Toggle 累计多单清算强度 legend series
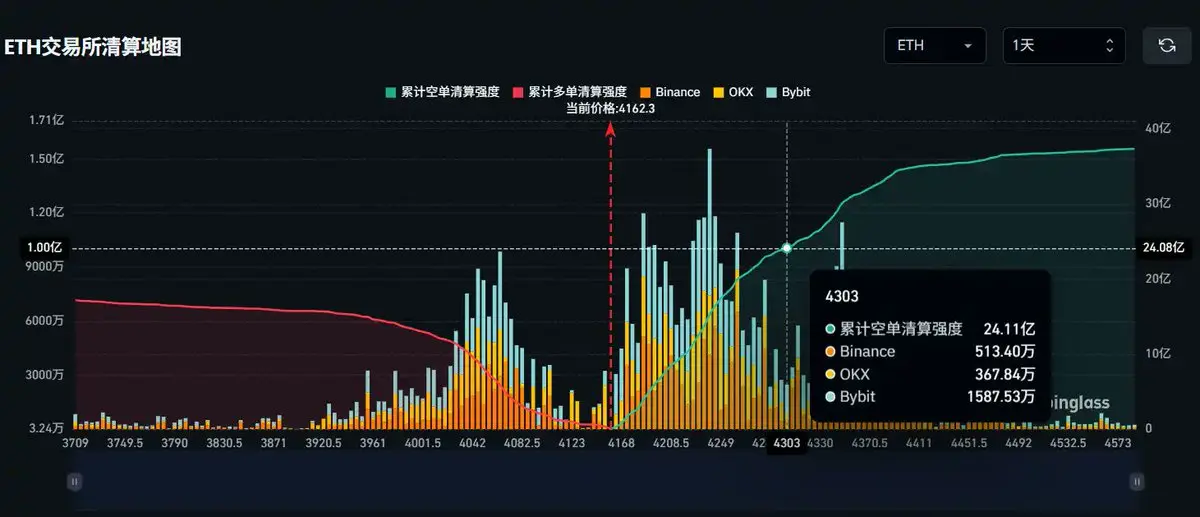Viewport: 1200px width, 517px height. 569,92
